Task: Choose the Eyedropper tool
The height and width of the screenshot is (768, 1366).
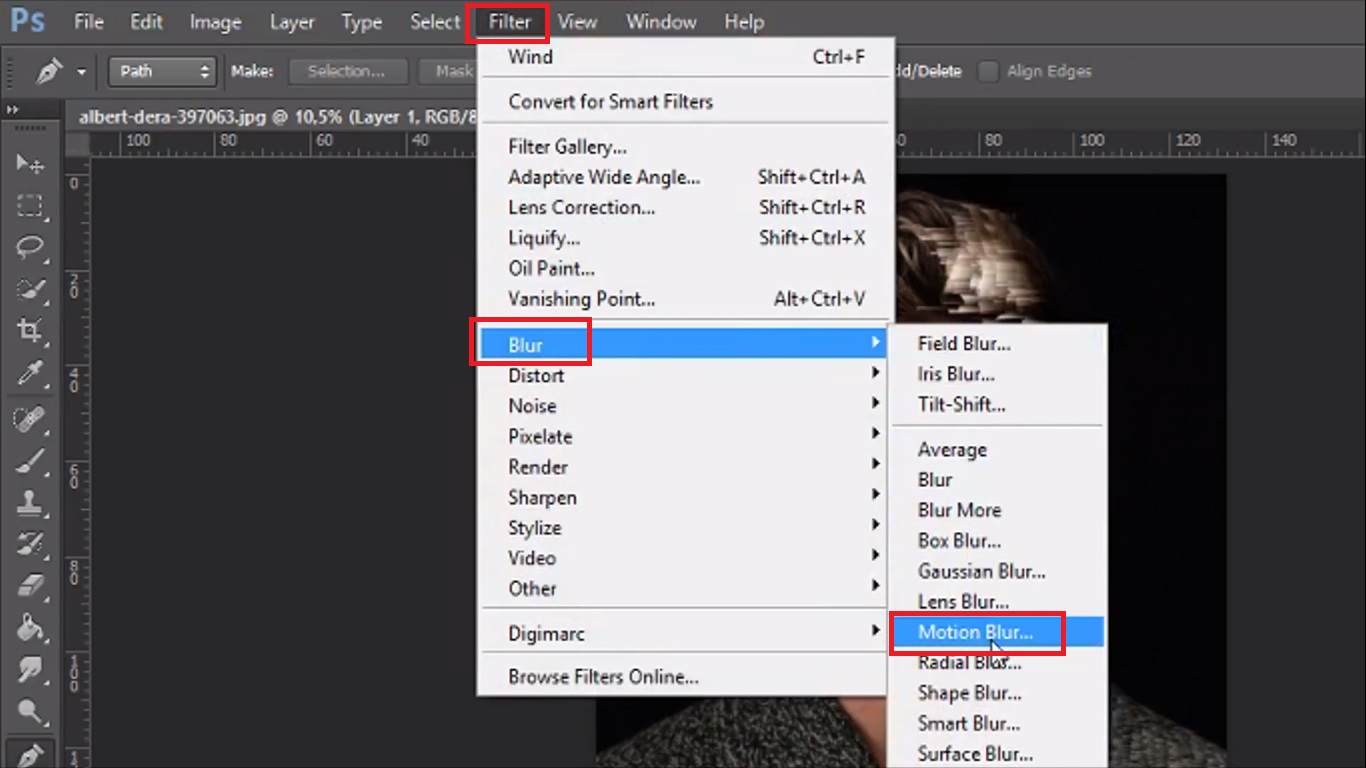Action: 30,374
